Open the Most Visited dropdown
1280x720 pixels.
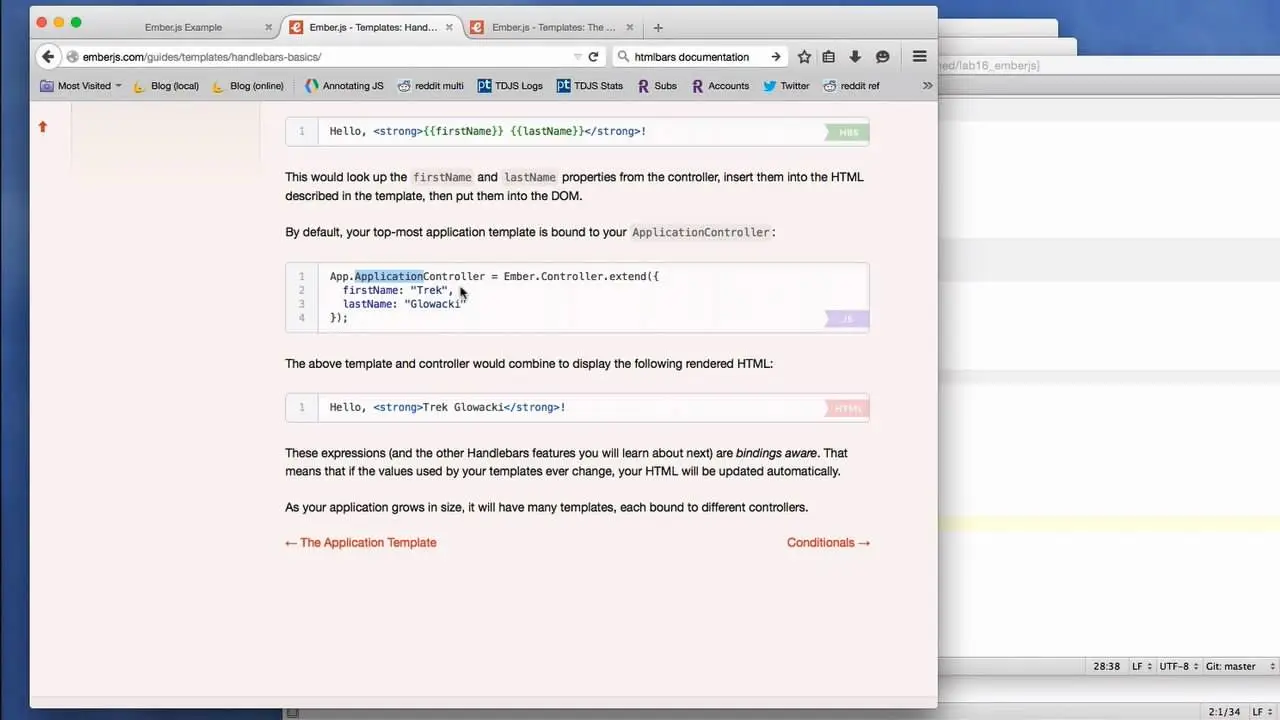[x=80, y=86]
